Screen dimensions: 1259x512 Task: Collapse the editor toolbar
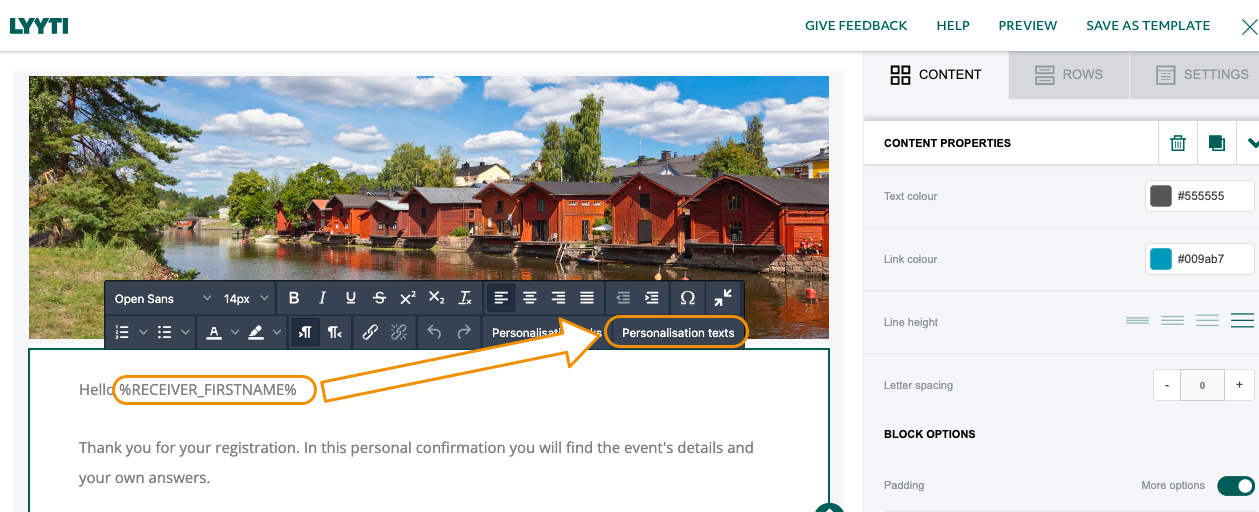724,298
